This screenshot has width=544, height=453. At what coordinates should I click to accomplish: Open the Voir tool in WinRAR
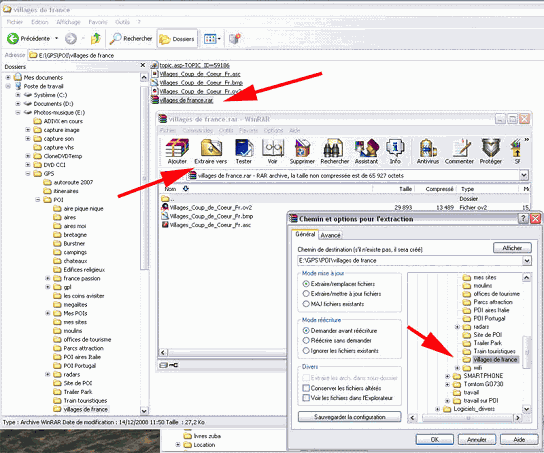273,151
